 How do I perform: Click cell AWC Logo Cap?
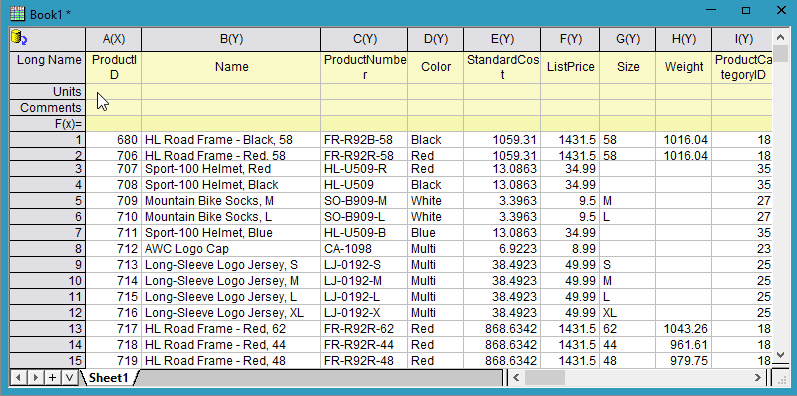coord(231,249)
